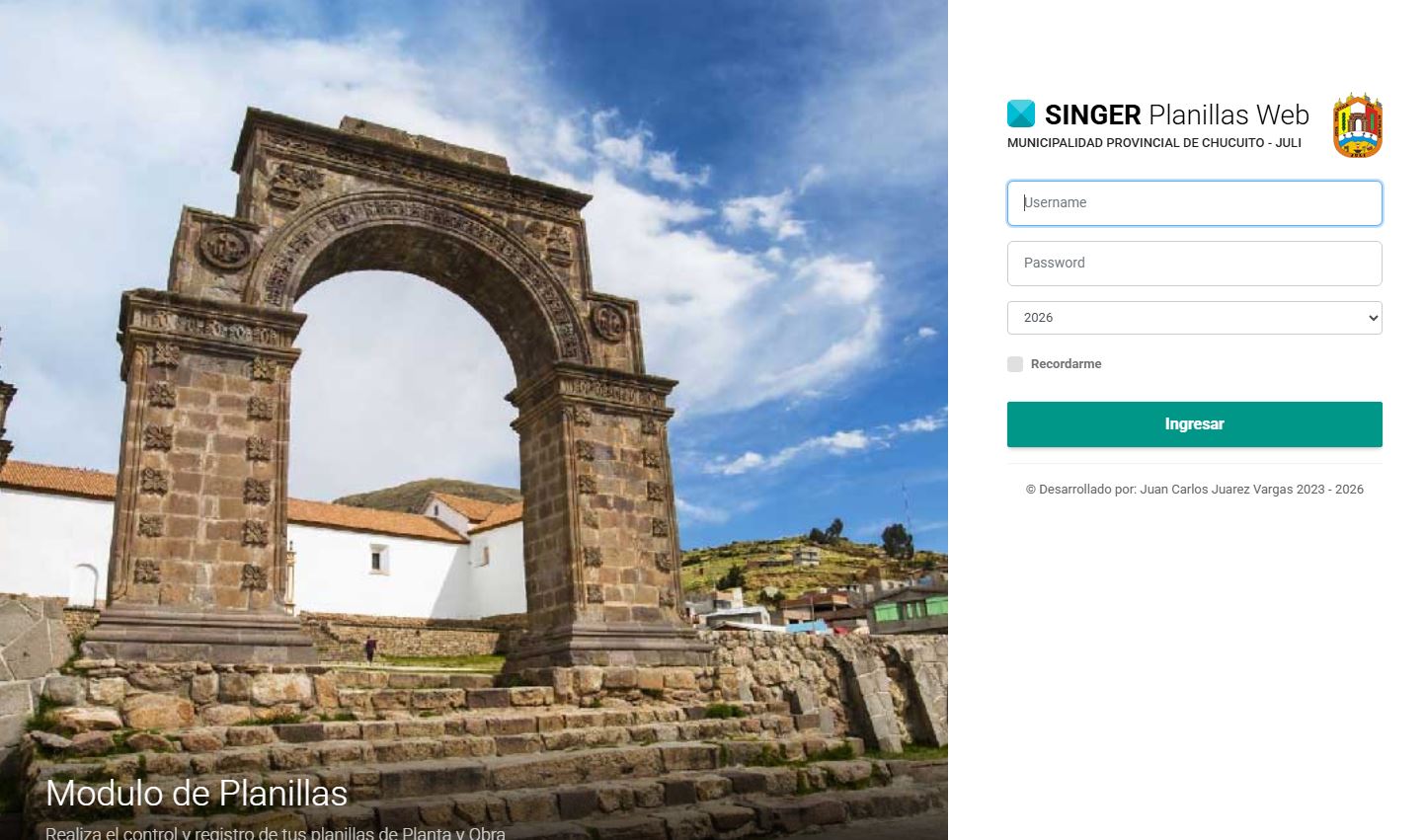Click the hillside houses in the photo
The image size is (1426, 840).
click(820, 592)
